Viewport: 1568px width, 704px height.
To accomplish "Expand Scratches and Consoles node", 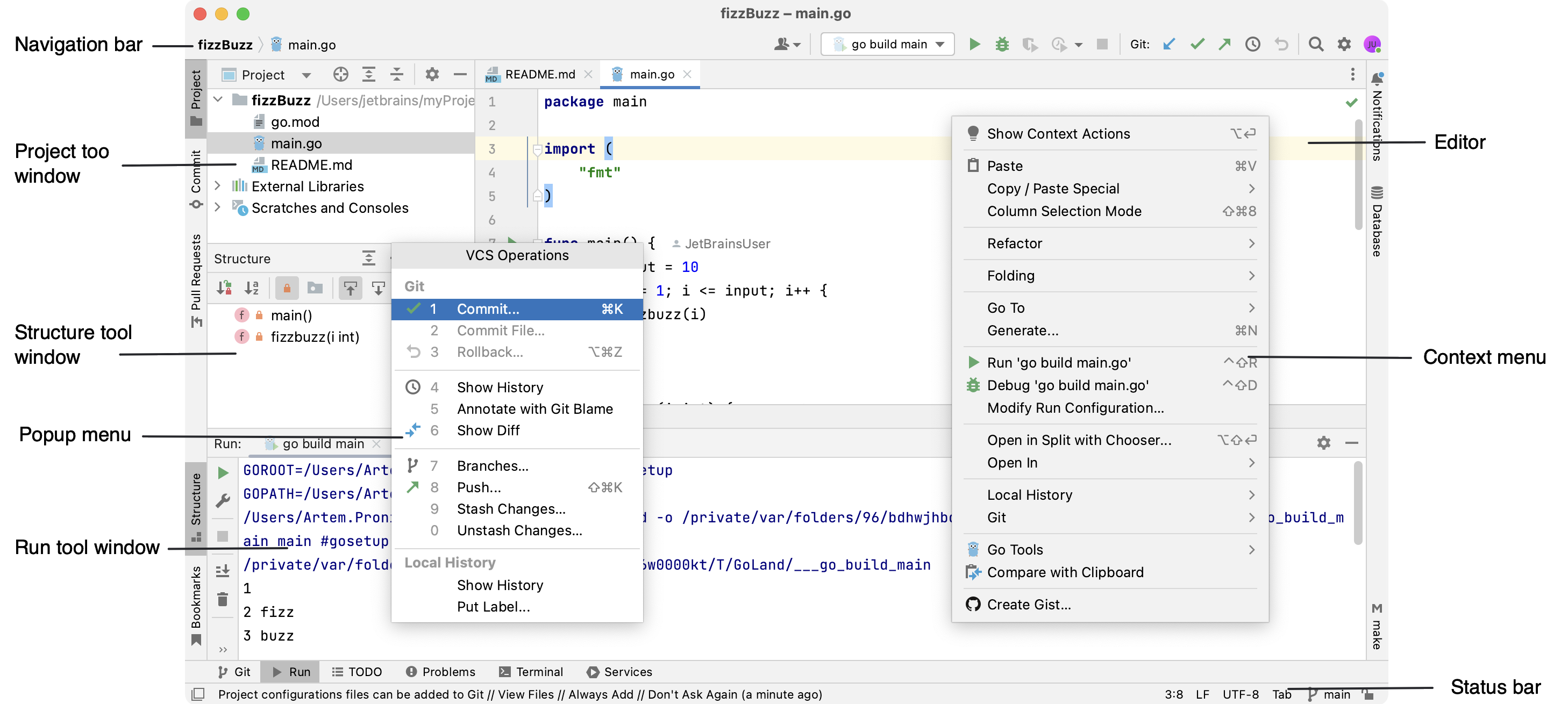I will [217, 207].
